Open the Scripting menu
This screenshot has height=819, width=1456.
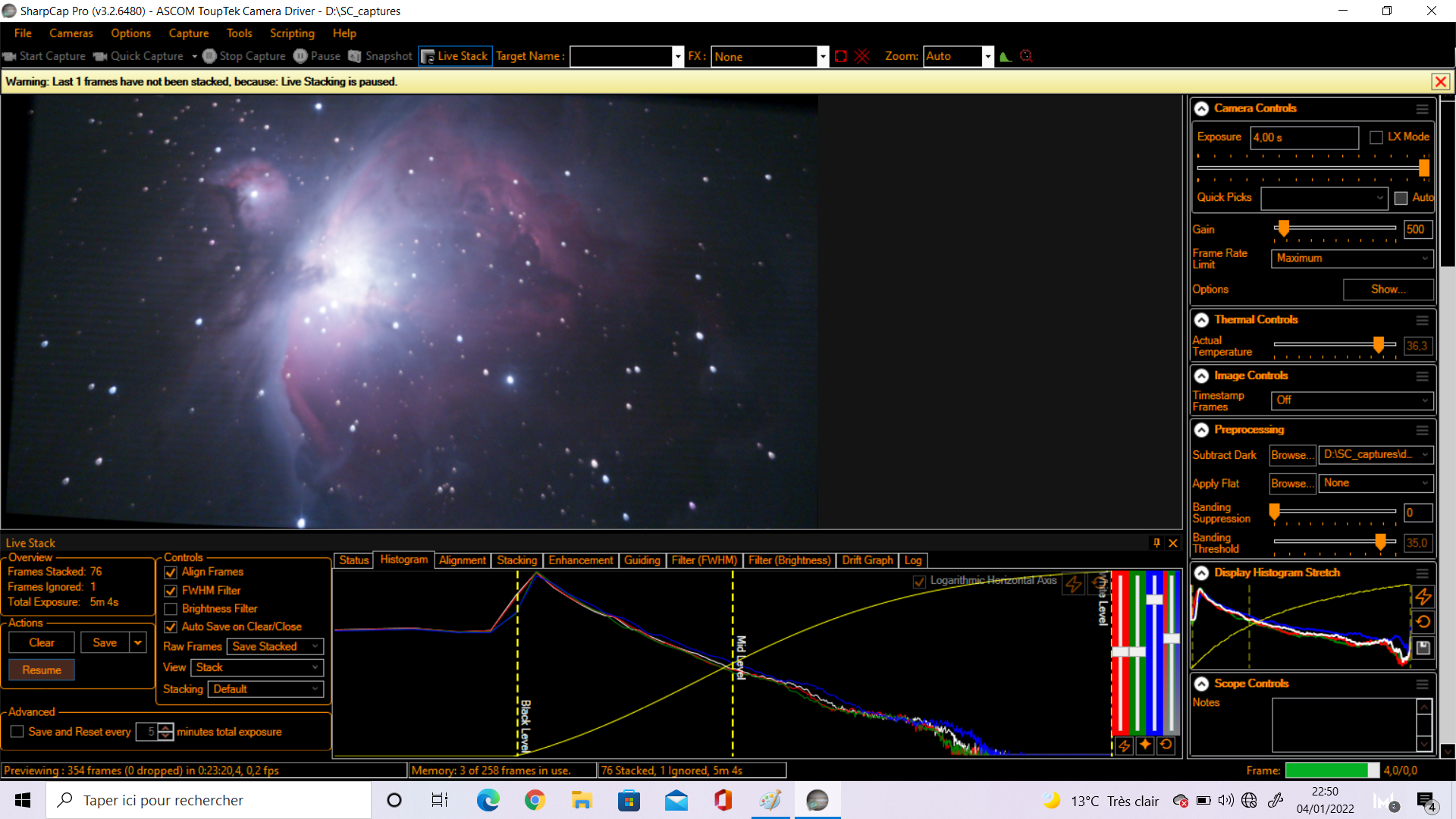tap(292, 33)
